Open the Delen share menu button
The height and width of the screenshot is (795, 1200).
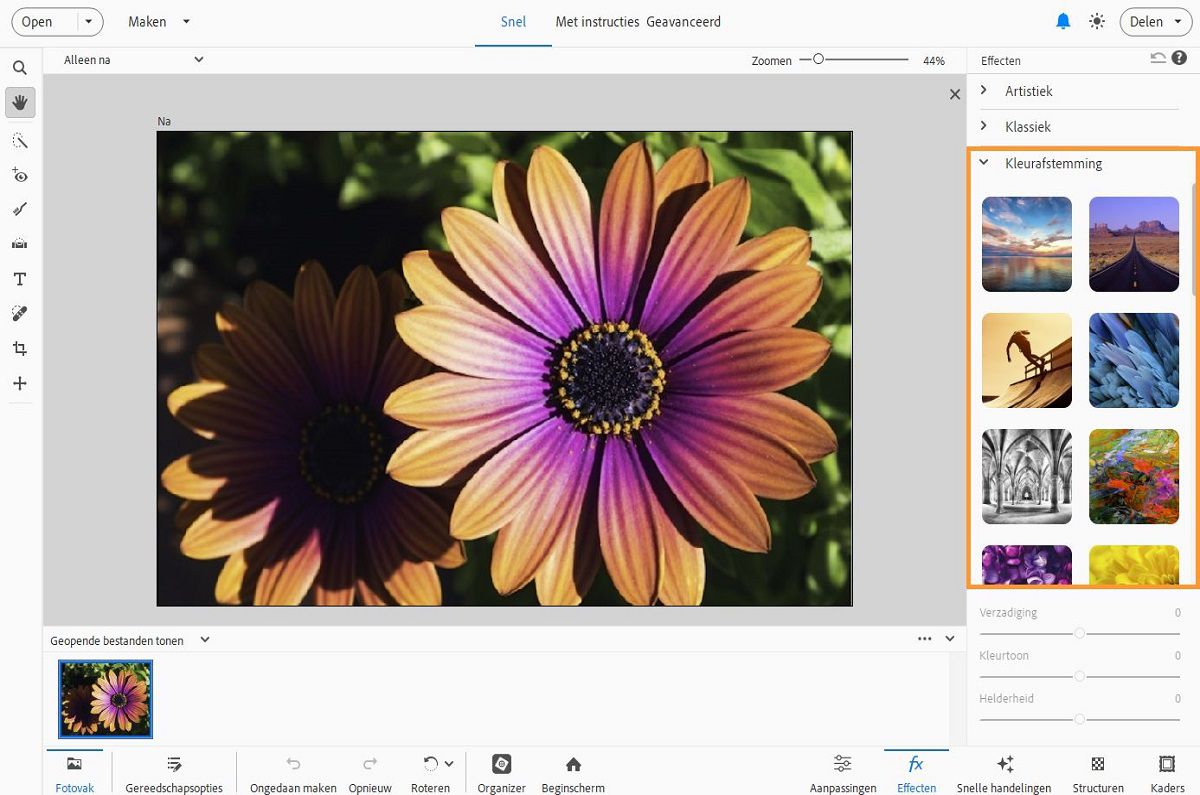(1156, 22)
